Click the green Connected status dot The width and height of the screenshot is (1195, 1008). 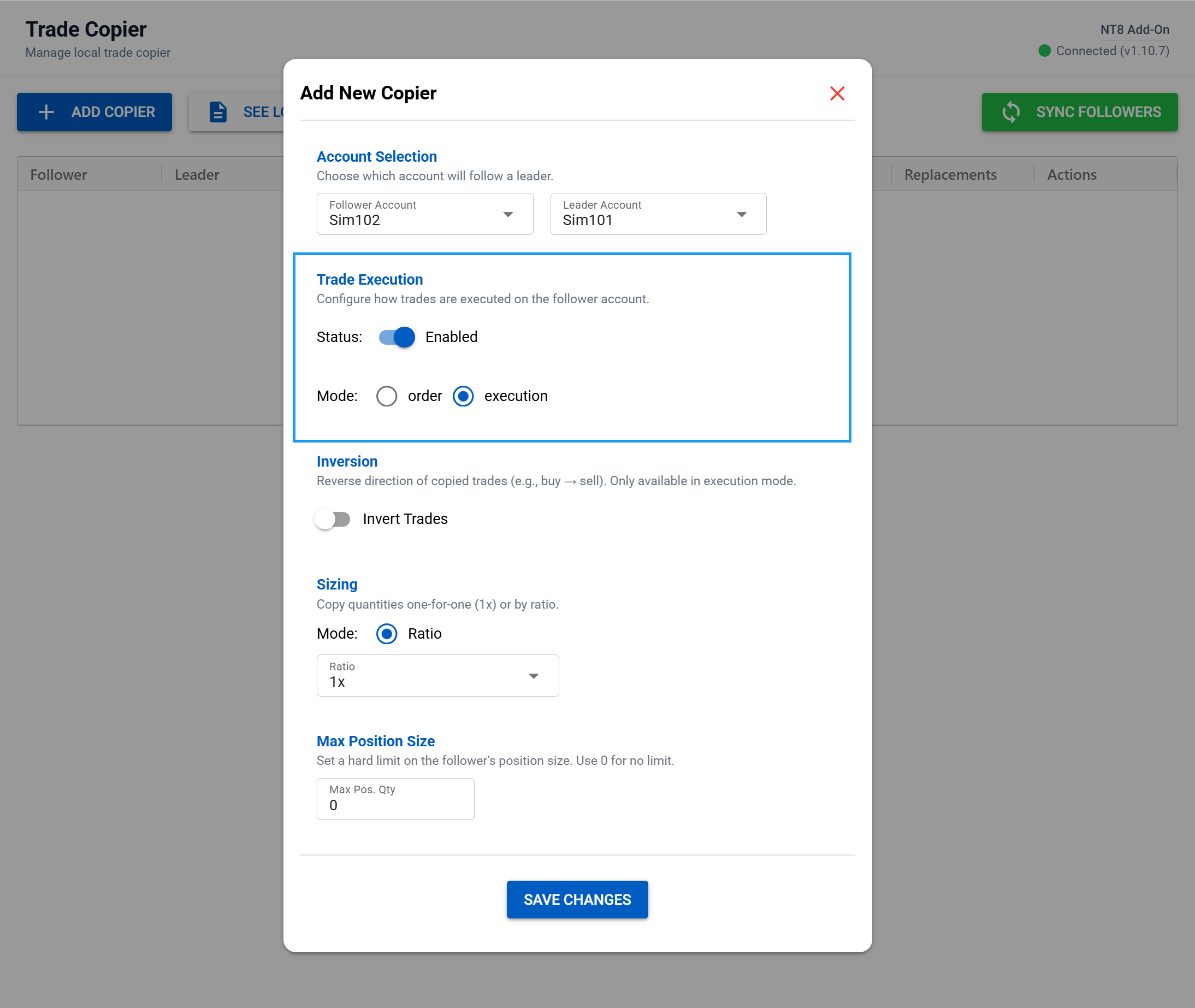click(1044, 51)
